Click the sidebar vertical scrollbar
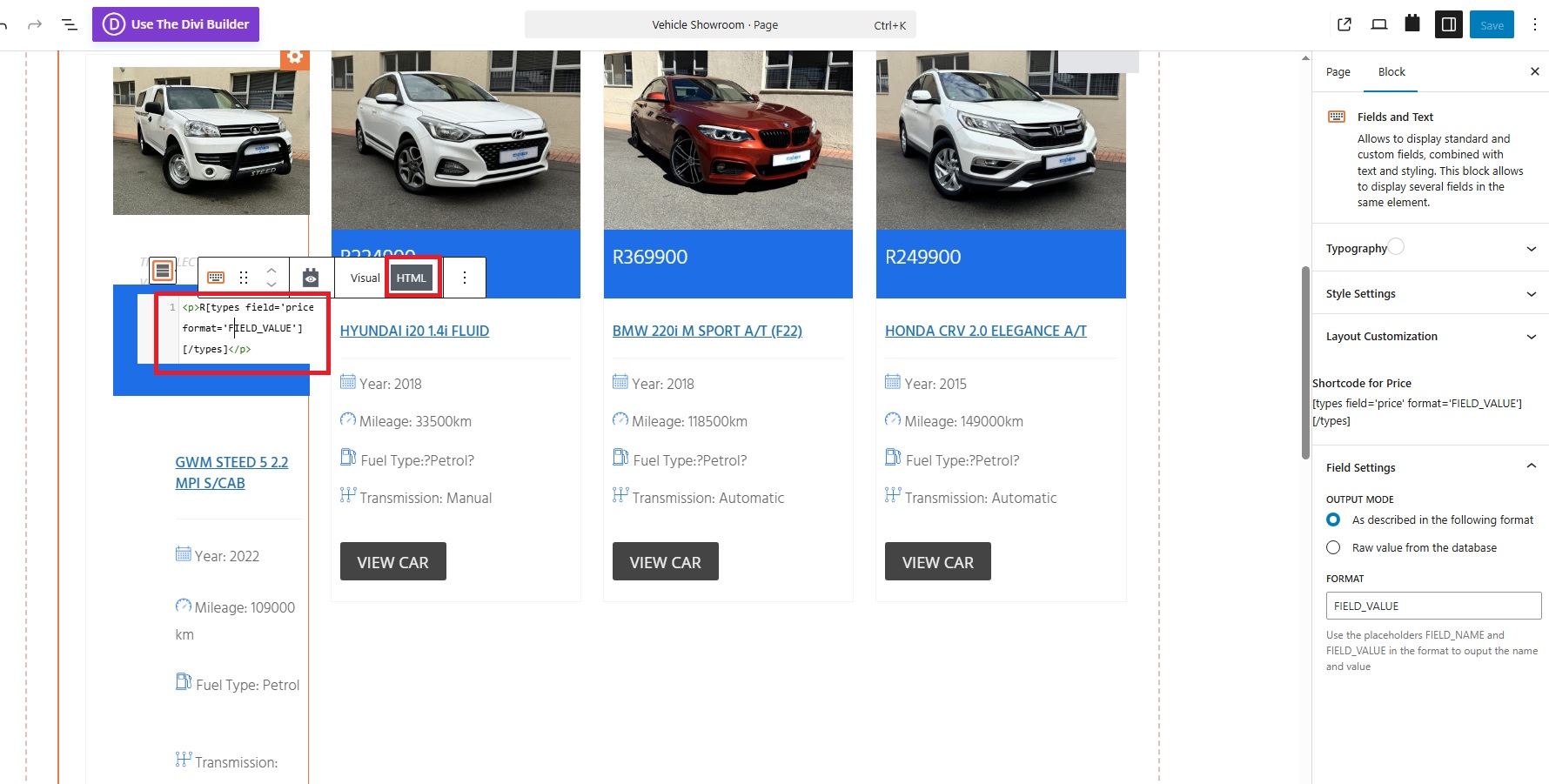This screenshot has height=784, width=1549. (1305, 362)
